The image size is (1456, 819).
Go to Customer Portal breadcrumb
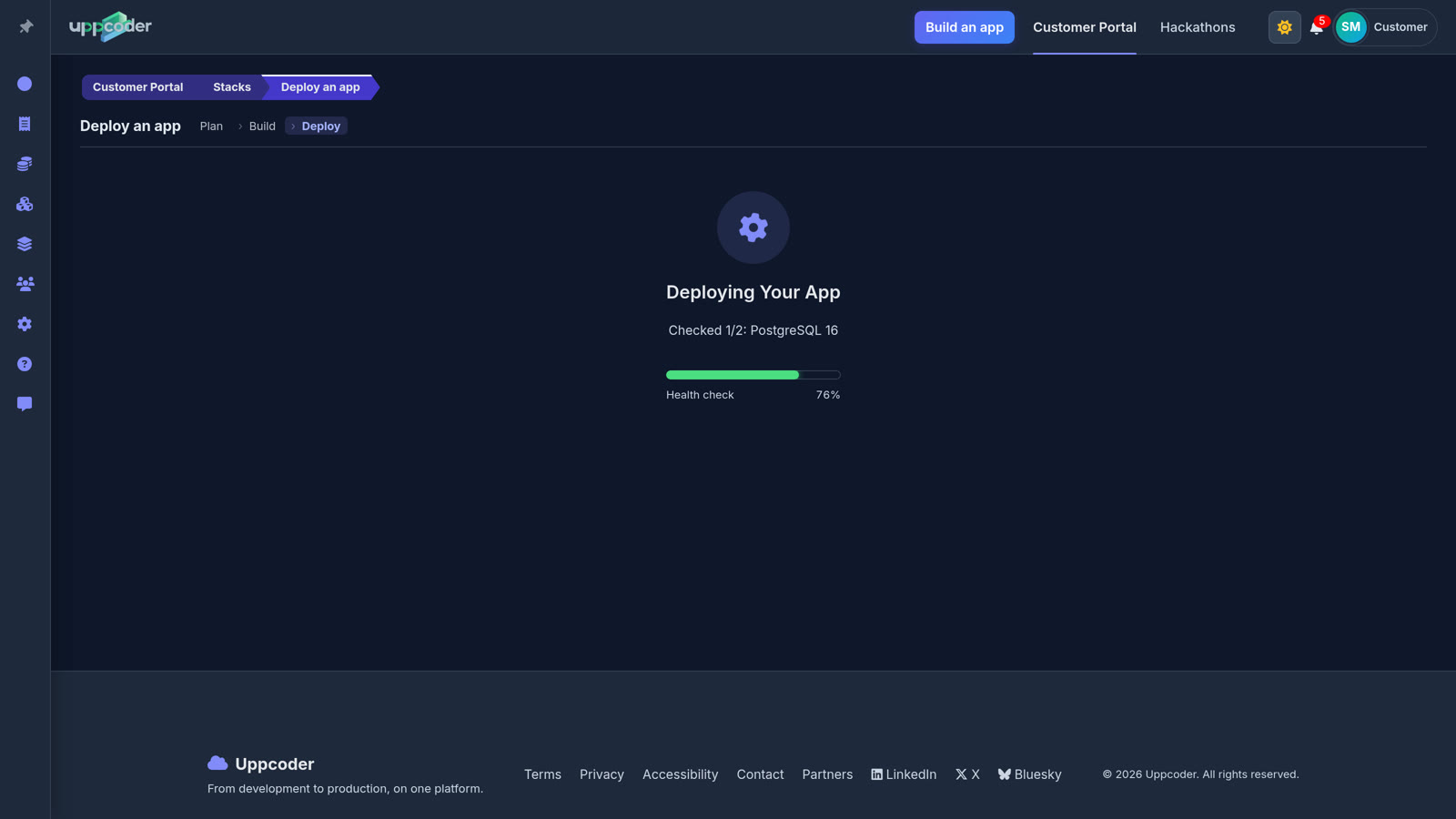point(137,87)
